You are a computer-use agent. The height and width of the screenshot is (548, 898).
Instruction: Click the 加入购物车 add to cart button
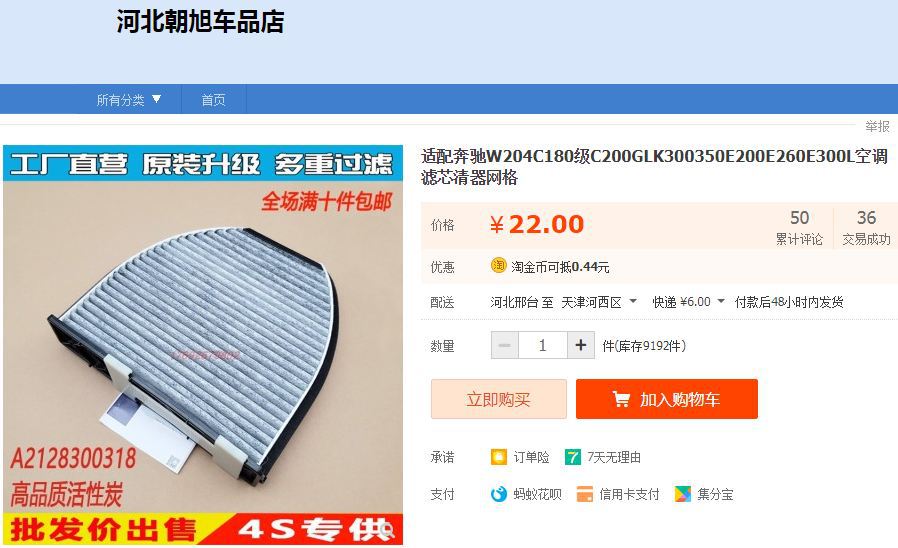[x=667, y=399]
